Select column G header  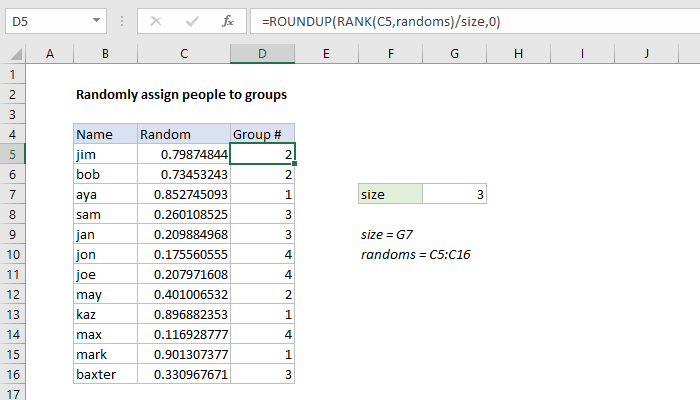click(455, 53)
